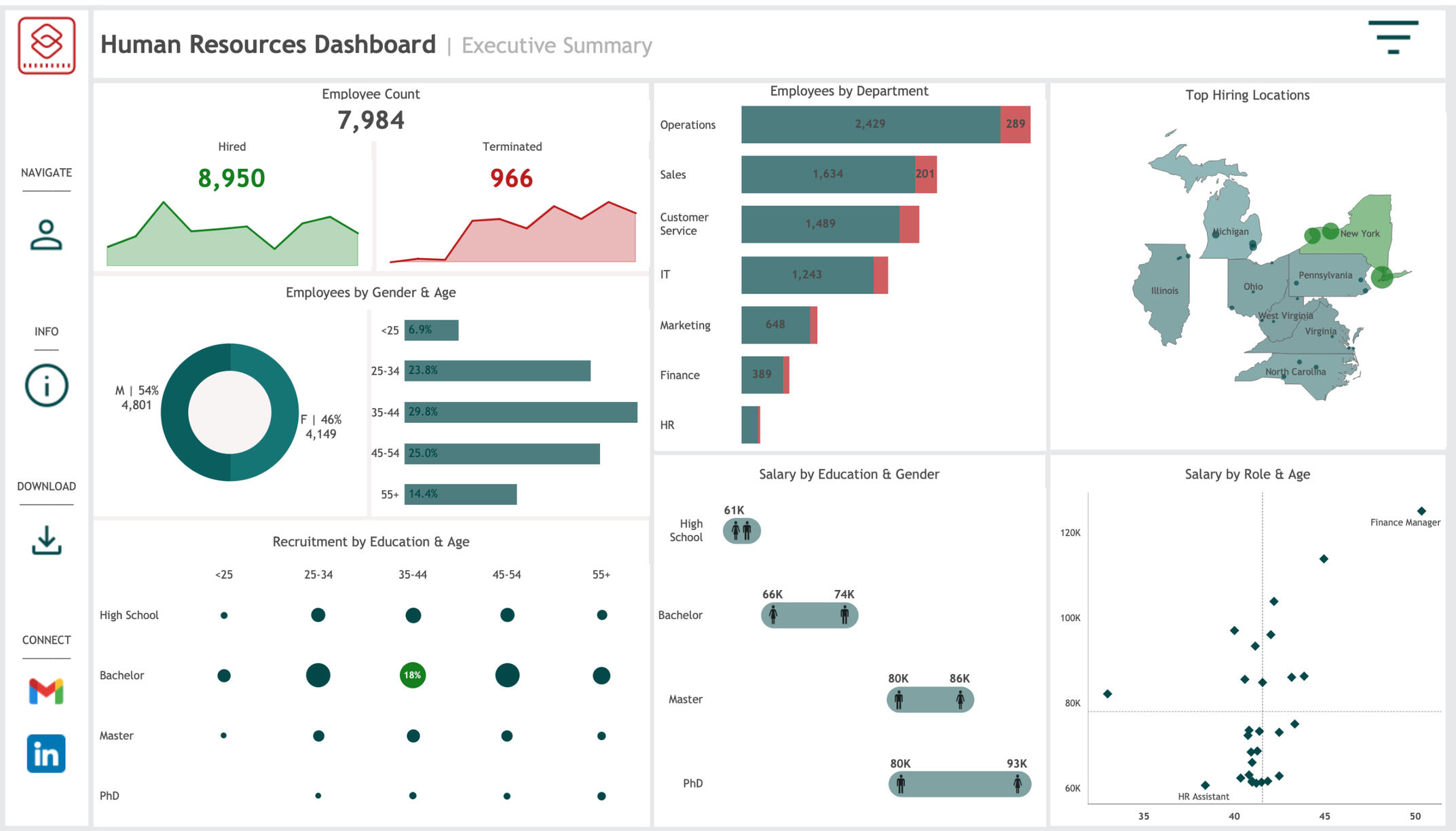Select the male segment of the donut

coord(175,412)
